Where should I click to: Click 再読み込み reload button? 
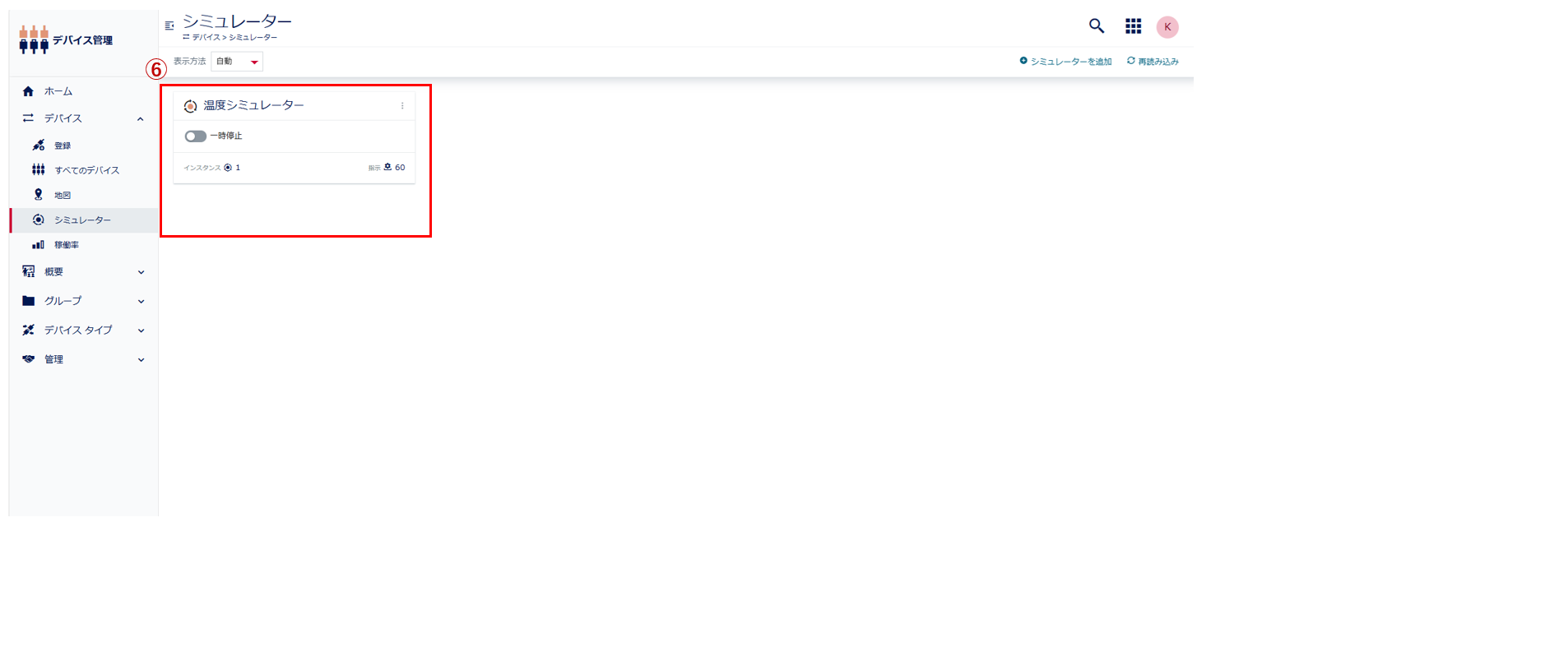(x=1153, y=62)
